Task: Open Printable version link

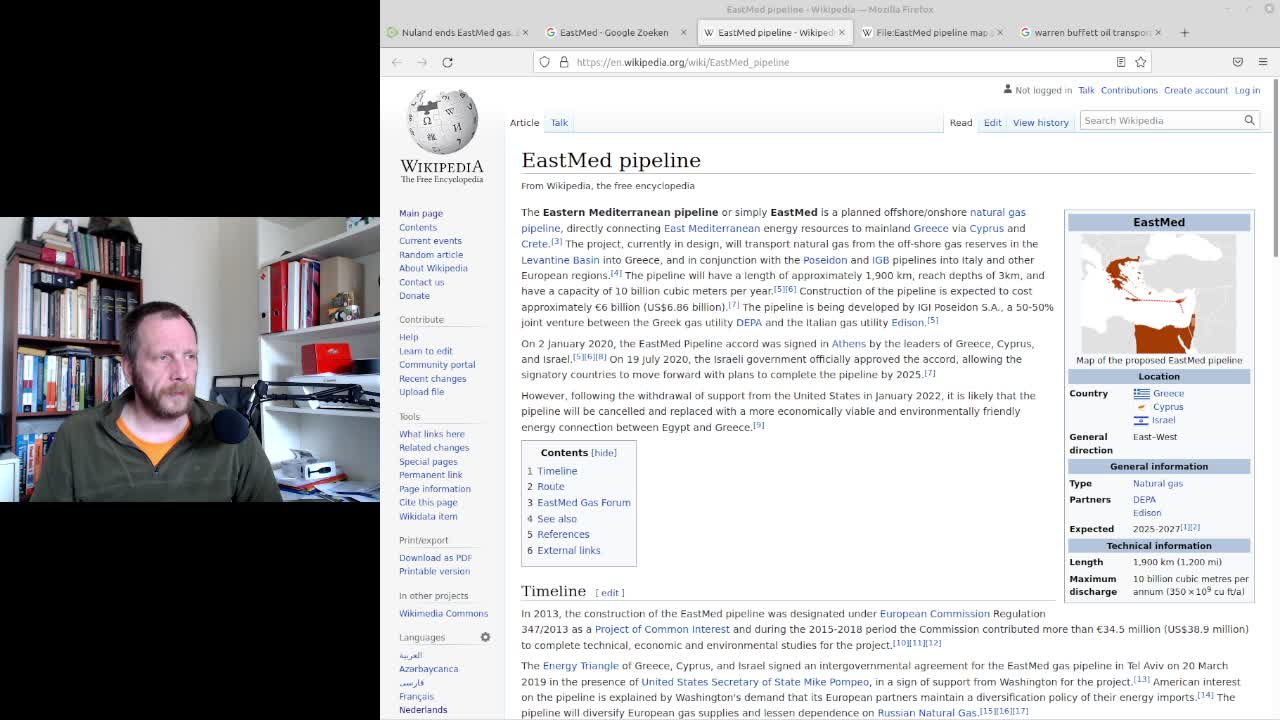Action: (x=434, y=571)
